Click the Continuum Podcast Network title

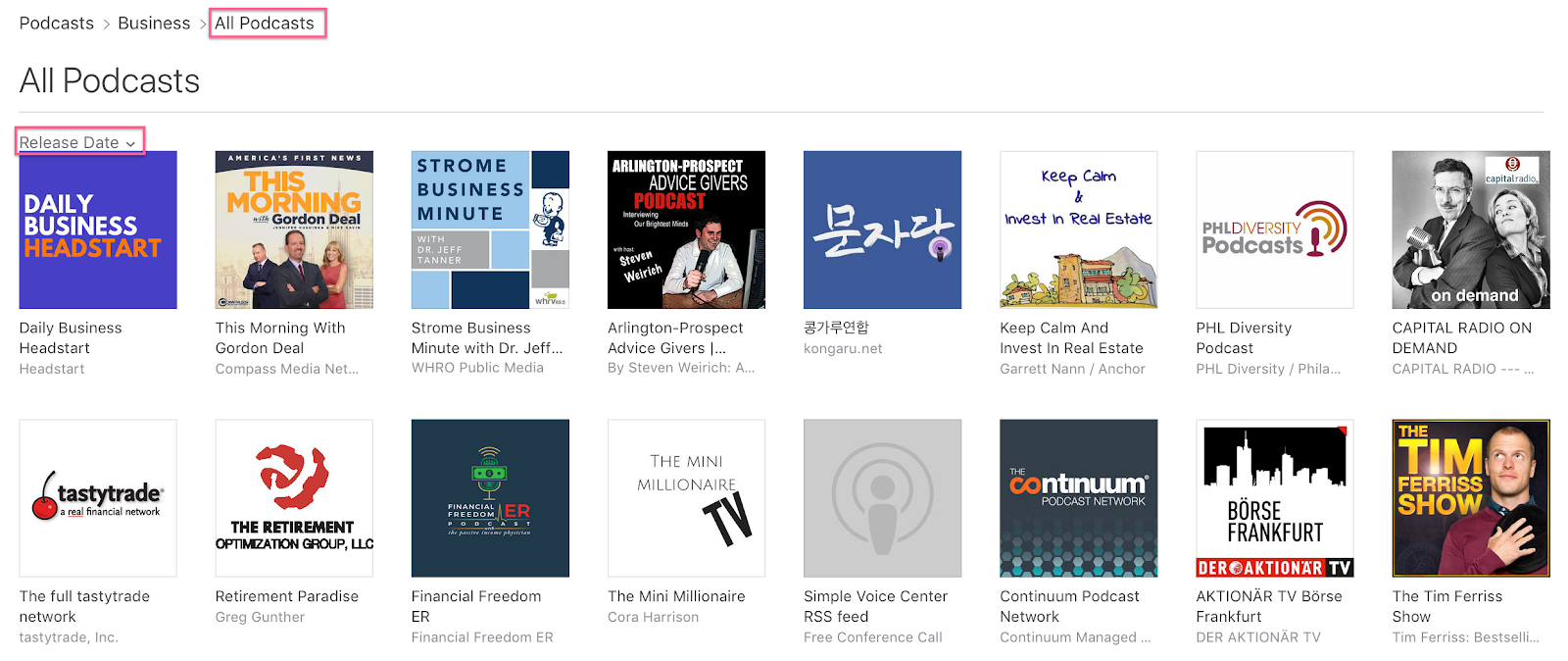tap(1069, 607)
